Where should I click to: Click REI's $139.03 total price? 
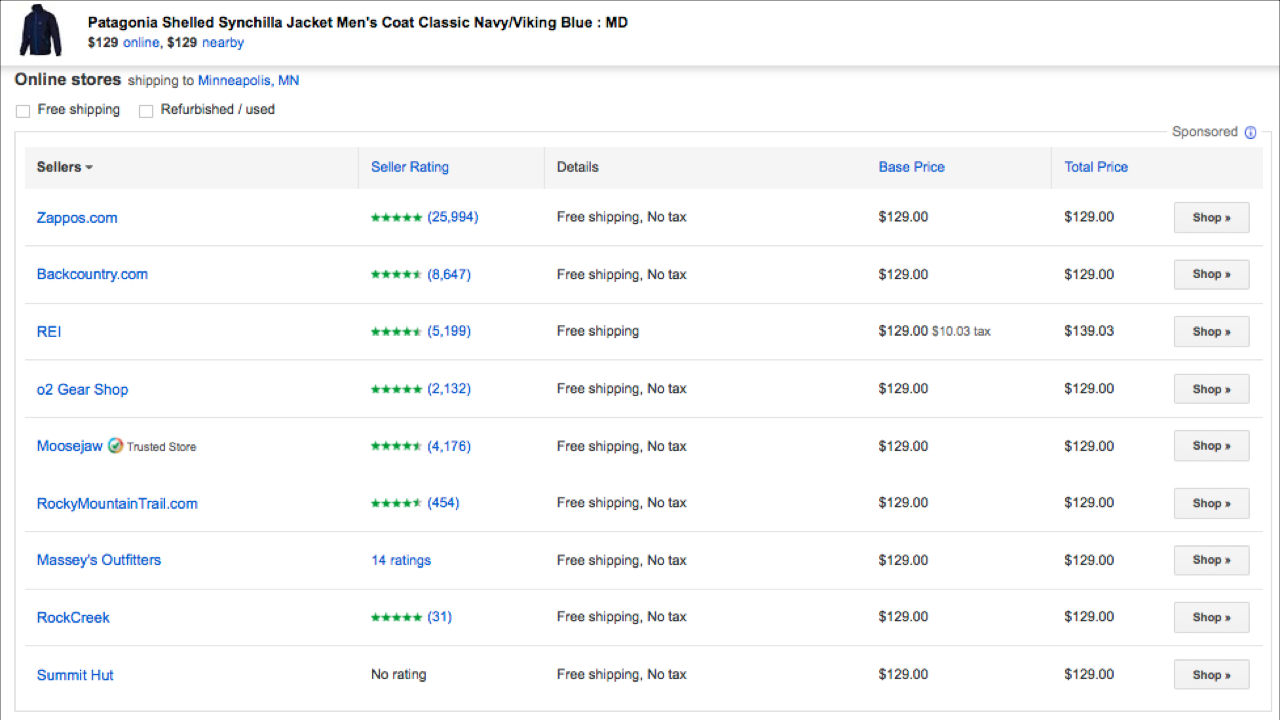coord(1089,331)
